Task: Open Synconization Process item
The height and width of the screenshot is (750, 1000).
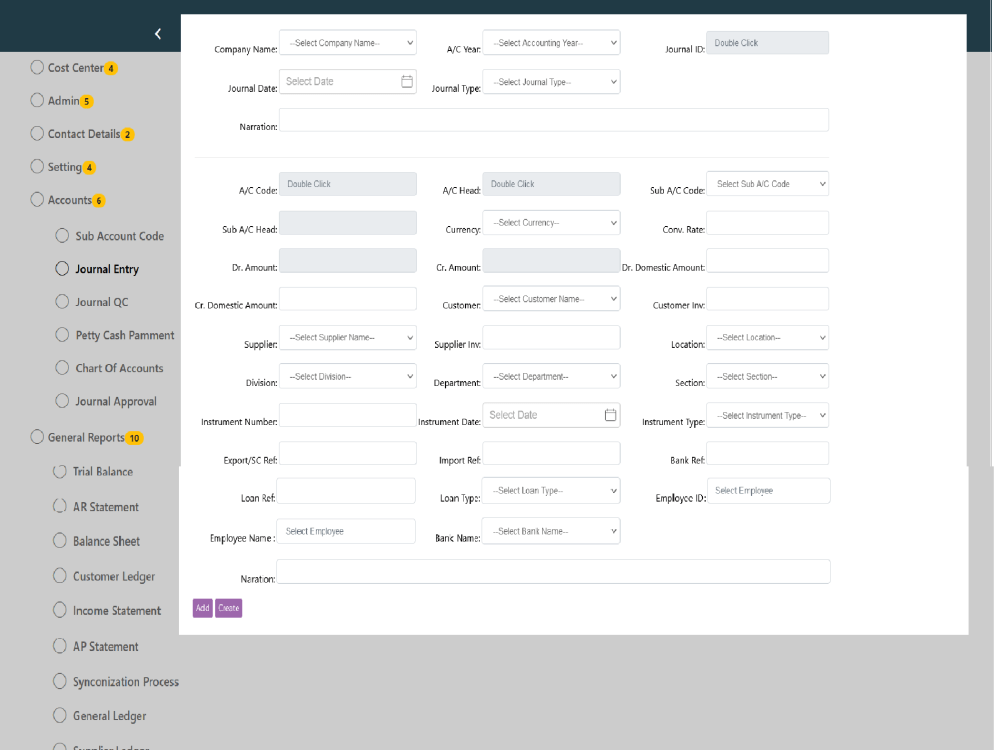Action: click(x=126, y=682)
